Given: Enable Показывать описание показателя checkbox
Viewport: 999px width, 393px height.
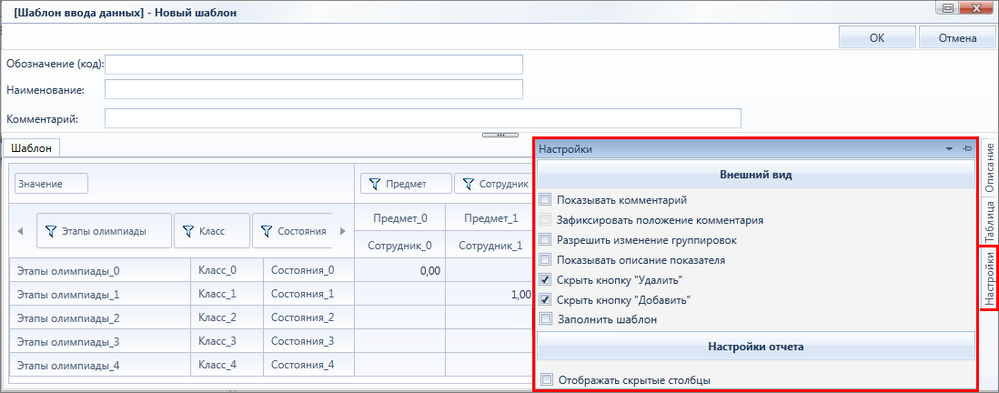Looking at the screenshot, I should (545, 260).
